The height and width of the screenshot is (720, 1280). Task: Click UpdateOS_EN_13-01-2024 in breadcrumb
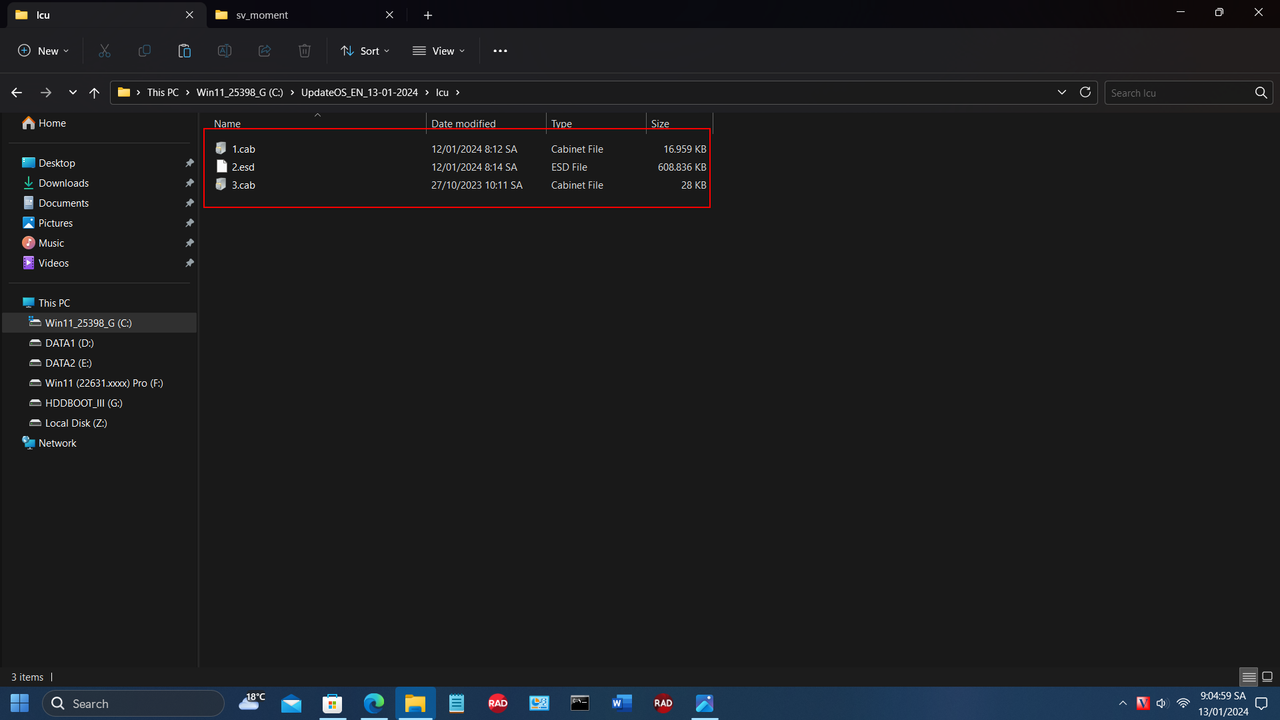(x=361, y=92)
